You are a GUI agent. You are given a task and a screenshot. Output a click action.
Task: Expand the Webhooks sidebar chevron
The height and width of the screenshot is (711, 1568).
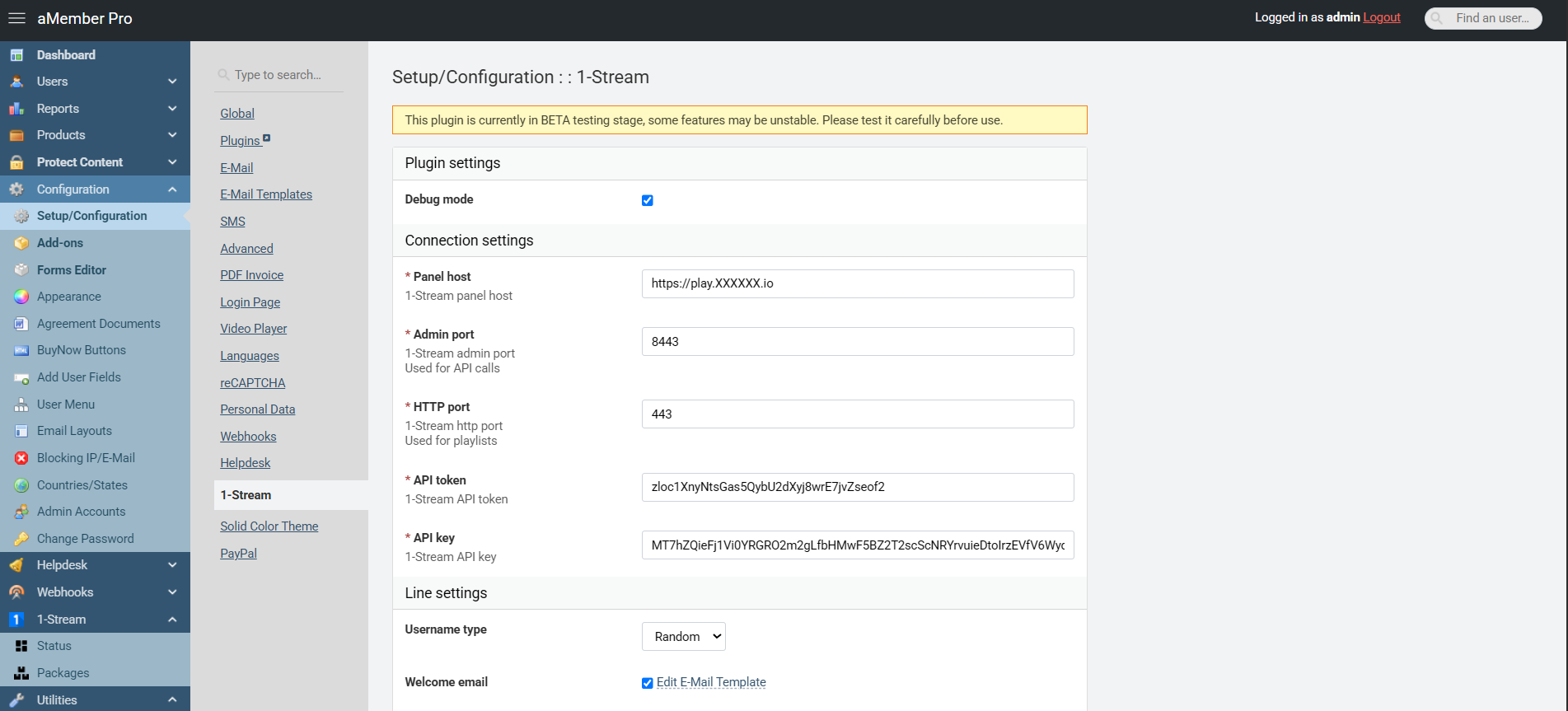tap(172, 592)
